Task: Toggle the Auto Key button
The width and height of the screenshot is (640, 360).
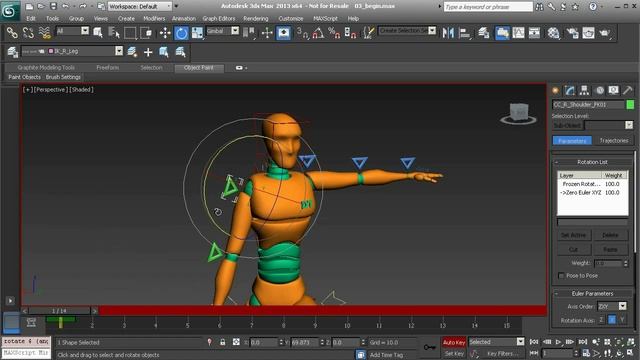Action: click(454, 342)
